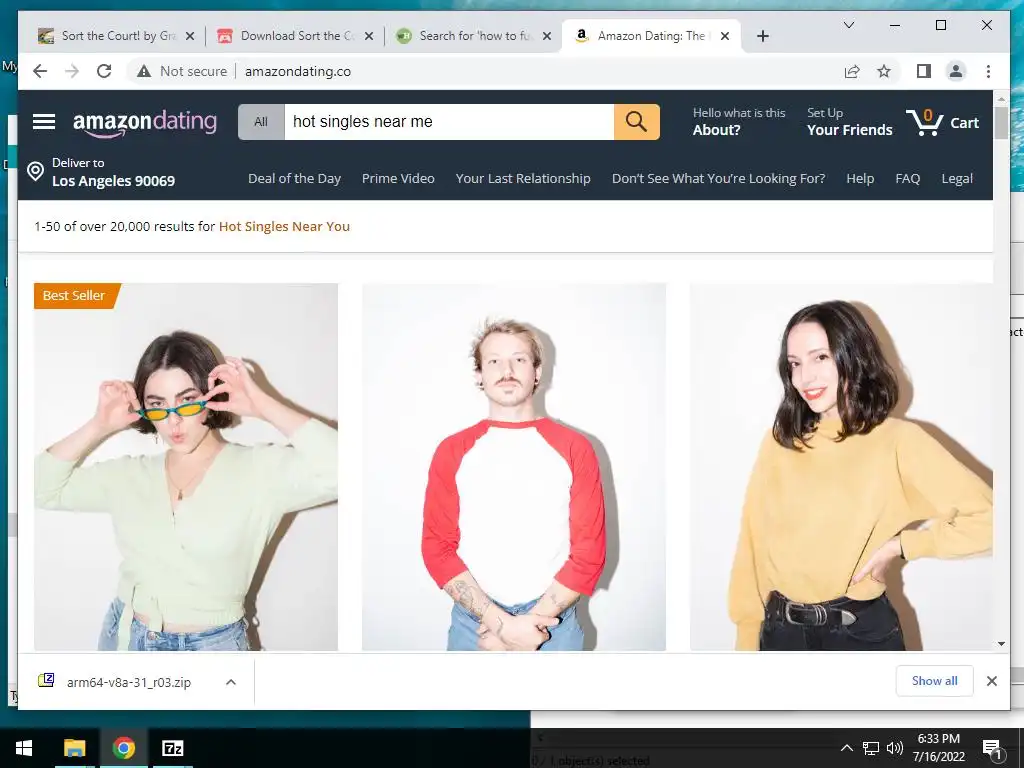Screen dimensions: 1024x768
Task: Close the Sort the Court tab
Action: coord(190,36)
